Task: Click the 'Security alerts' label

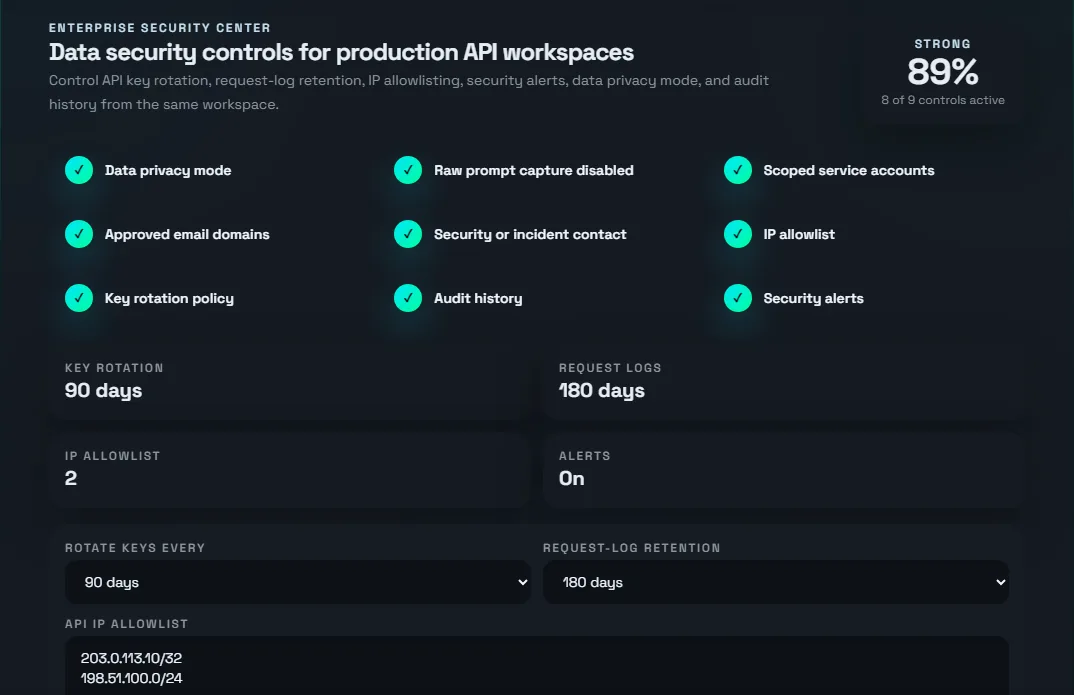Action: point(813,299)
